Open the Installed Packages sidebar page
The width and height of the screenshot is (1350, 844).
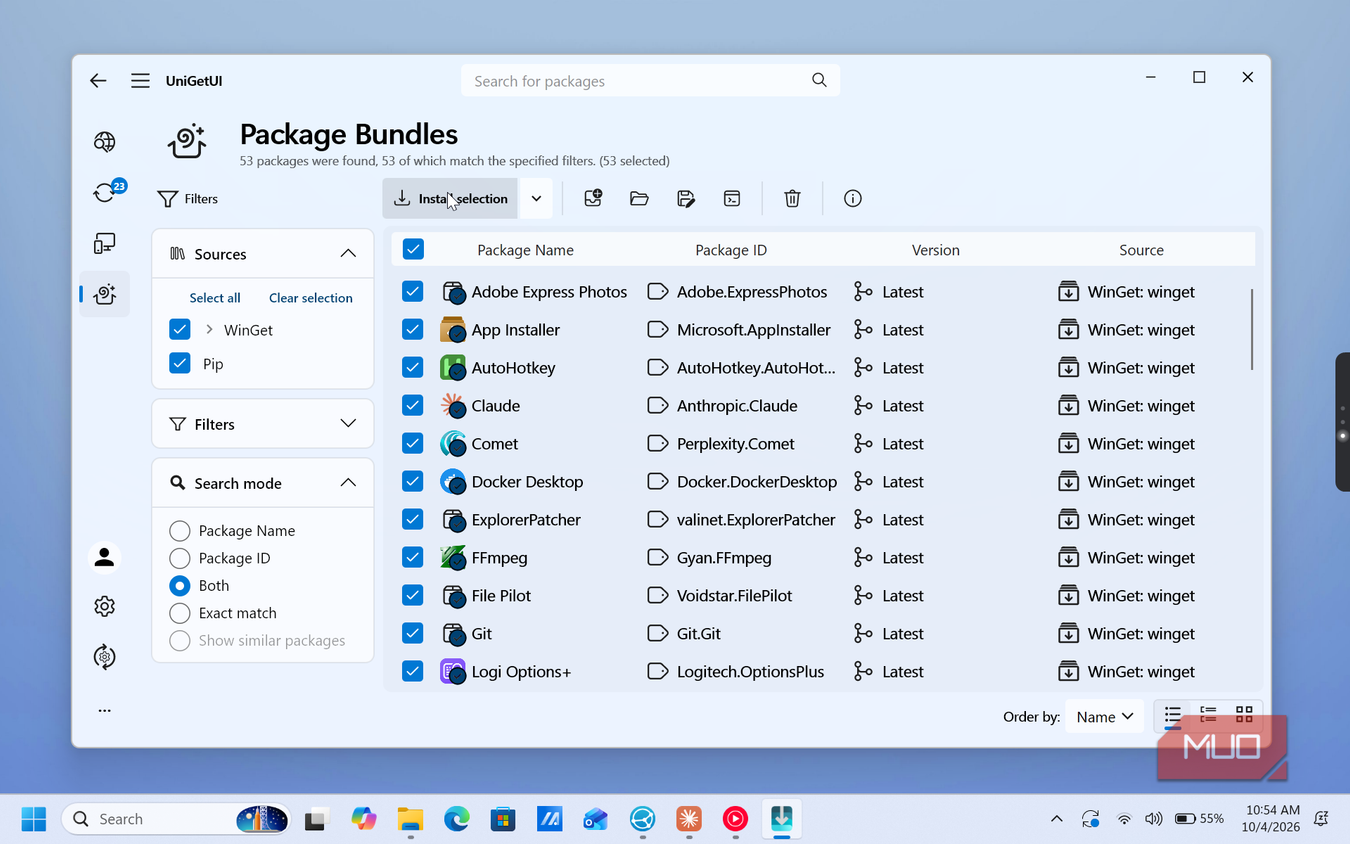pyautogui.click(x=104, y=243)
